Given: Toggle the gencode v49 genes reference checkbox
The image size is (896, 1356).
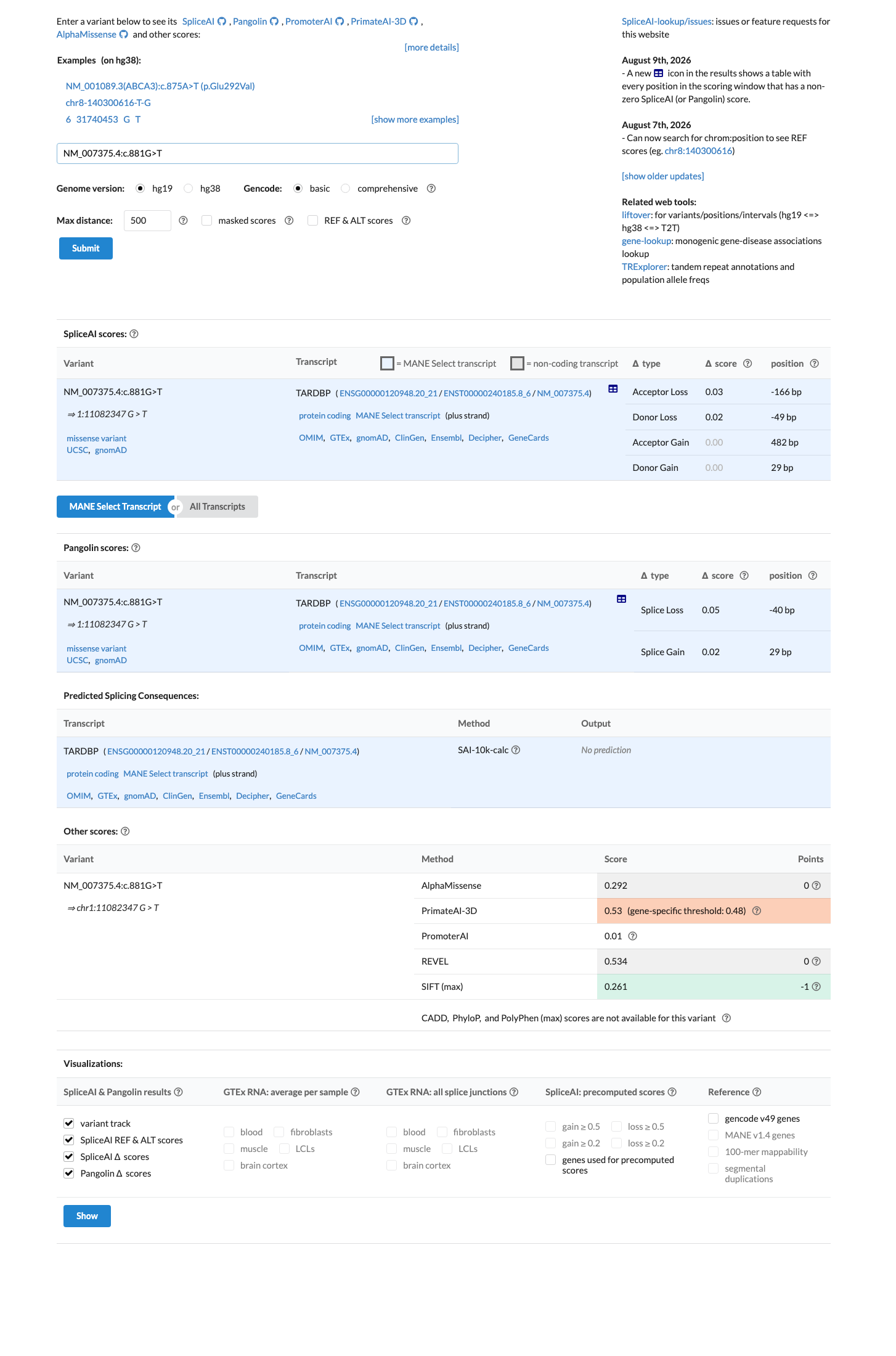Looking at the screenshot, I should pyautogui.click(x=714, y=1119).
